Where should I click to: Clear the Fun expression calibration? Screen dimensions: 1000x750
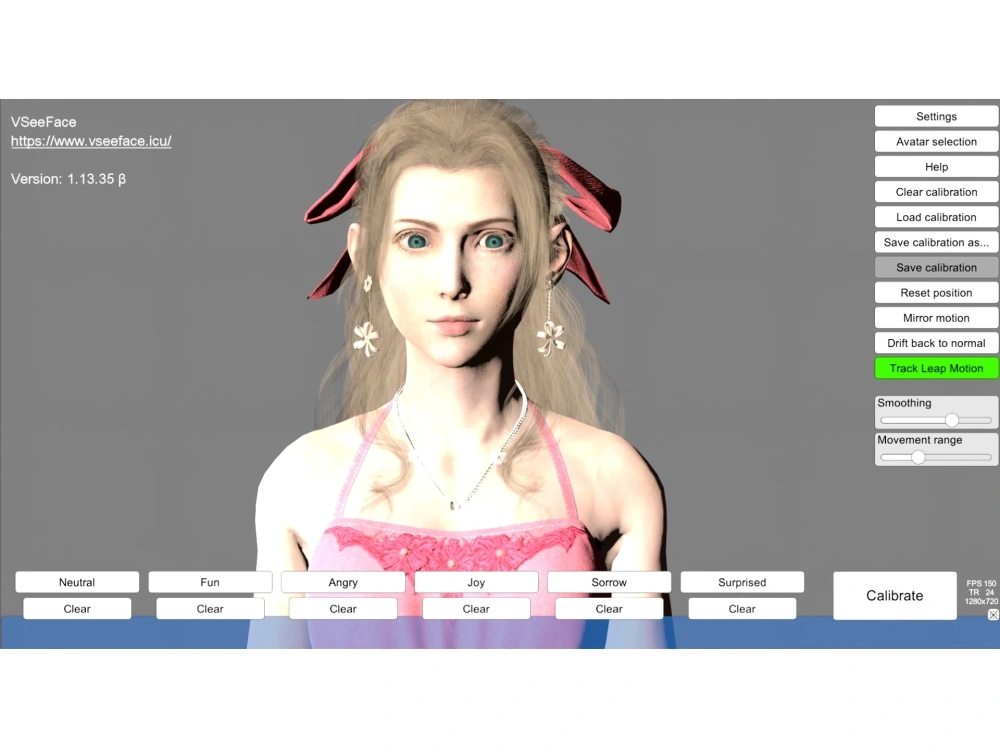(x=210, y=609)
